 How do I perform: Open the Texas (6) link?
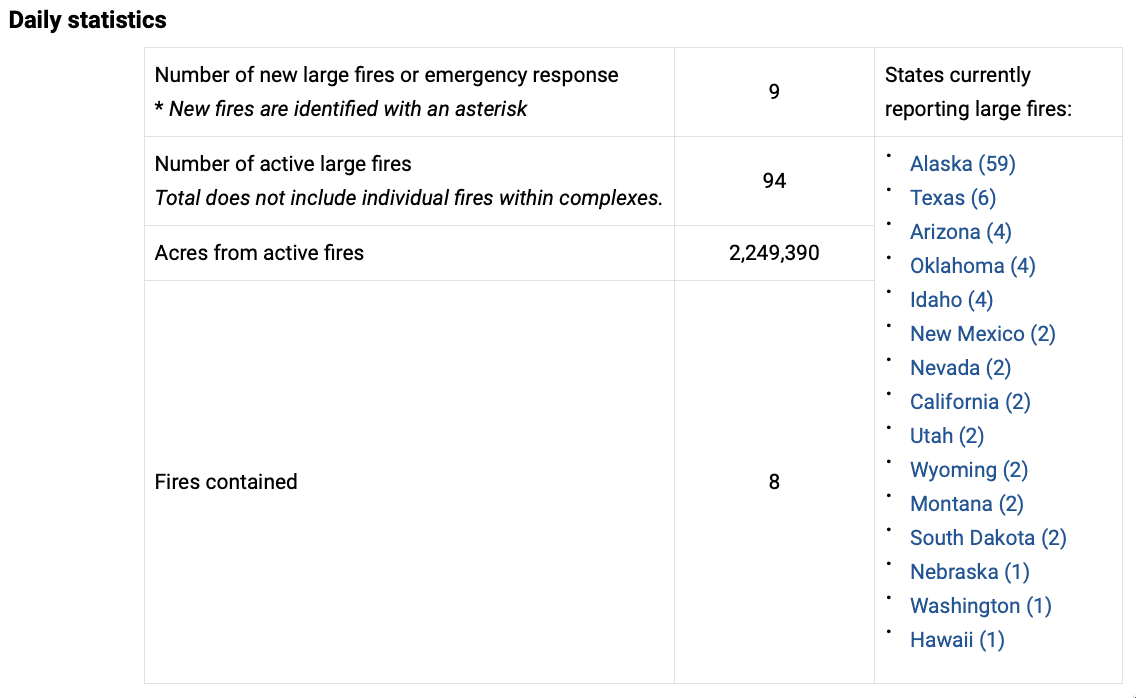coord(953,198)
